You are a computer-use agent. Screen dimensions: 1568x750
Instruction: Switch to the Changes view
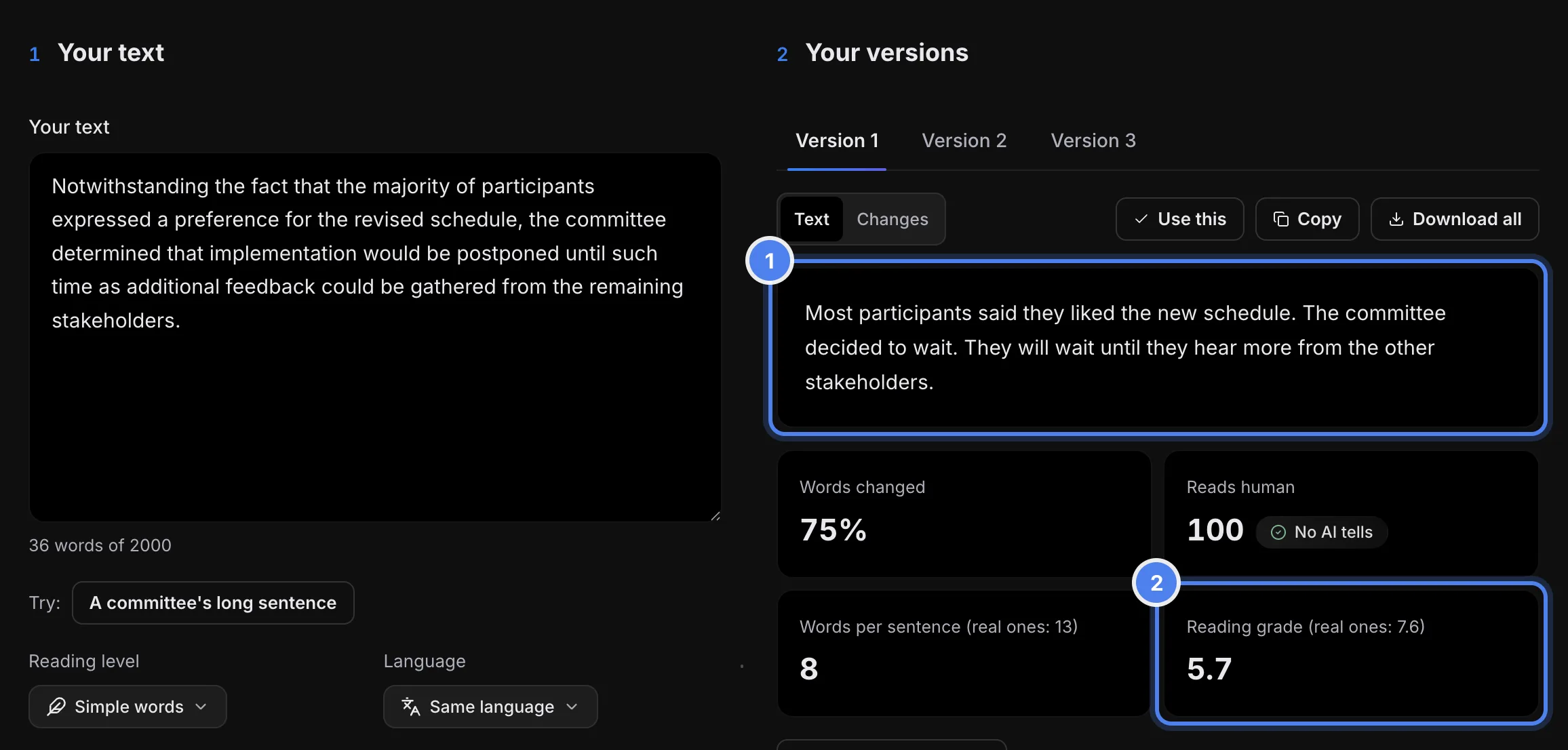pyautogui.click(x=892, y=219)
